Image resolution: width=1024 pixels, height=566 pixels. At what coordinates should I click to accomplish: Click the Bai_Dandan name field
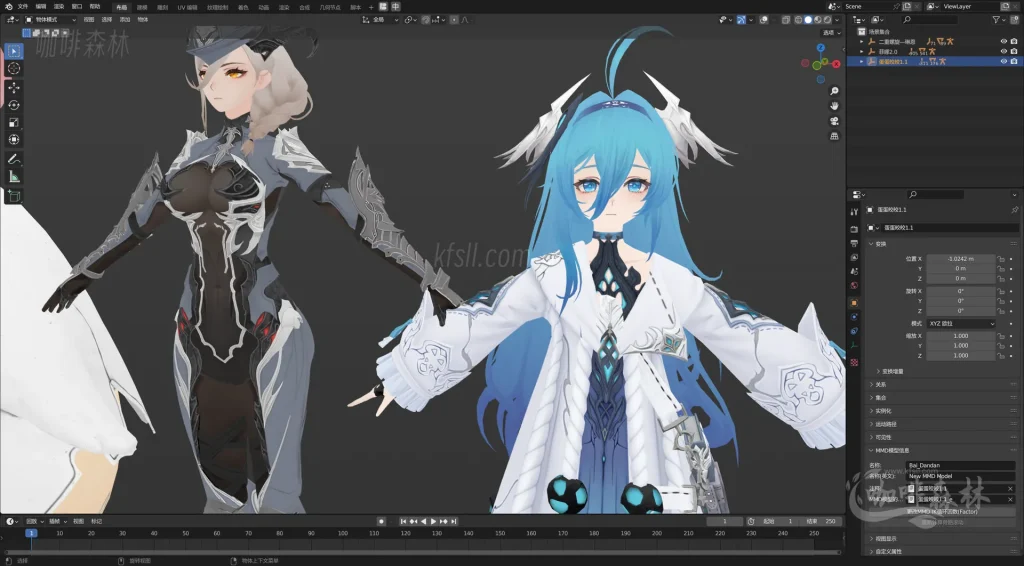(961, 465)
